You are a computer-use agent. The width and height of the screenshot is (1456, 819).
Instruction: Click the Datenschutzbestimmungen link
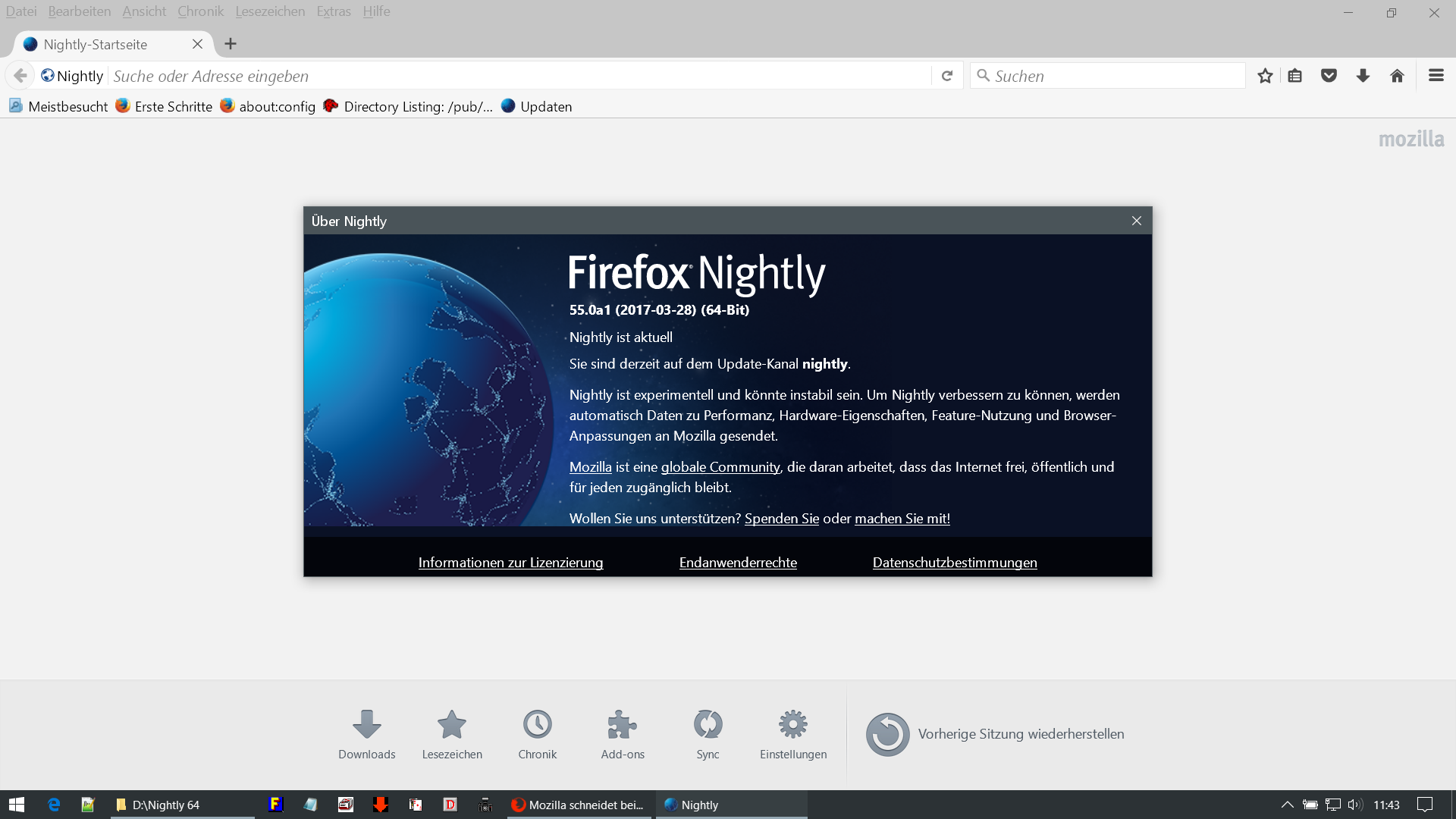[955, 563]
